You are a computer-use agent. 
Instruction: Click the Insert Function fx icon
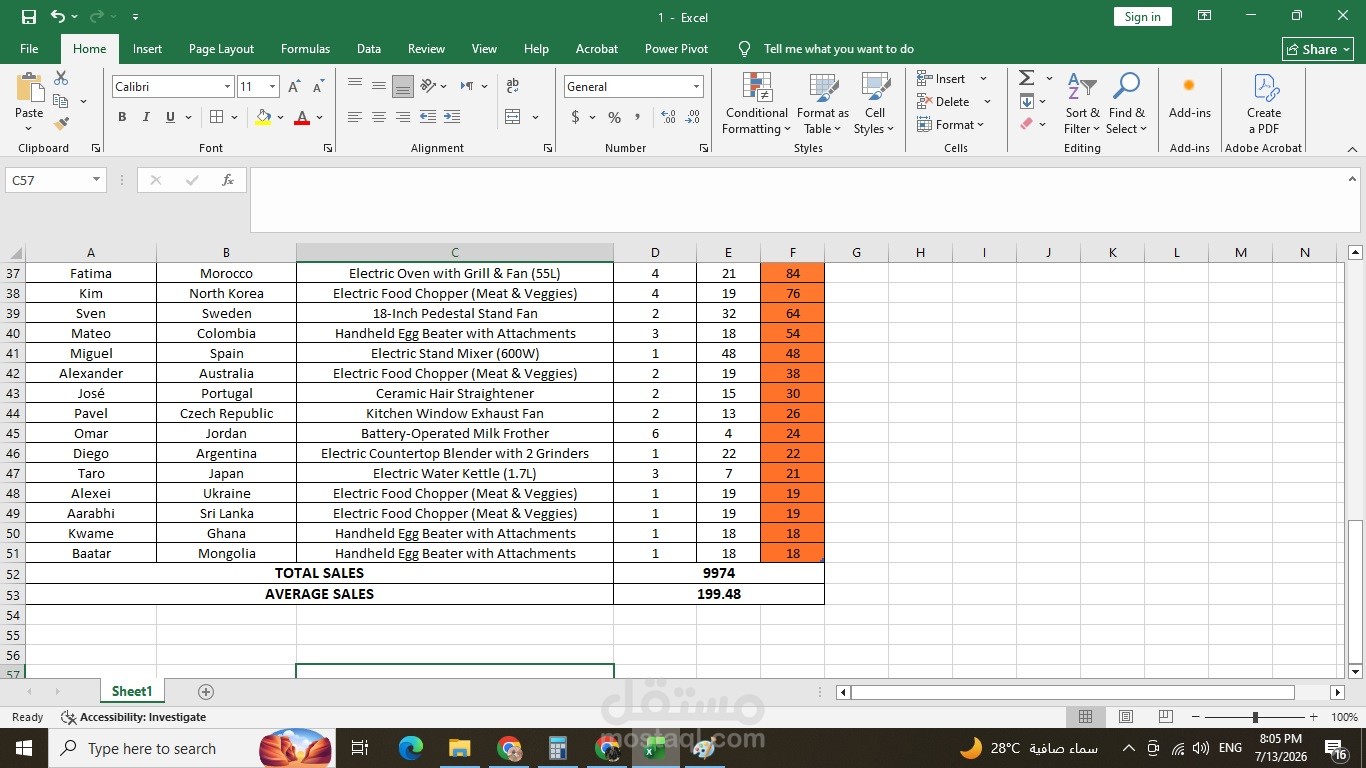228,180
